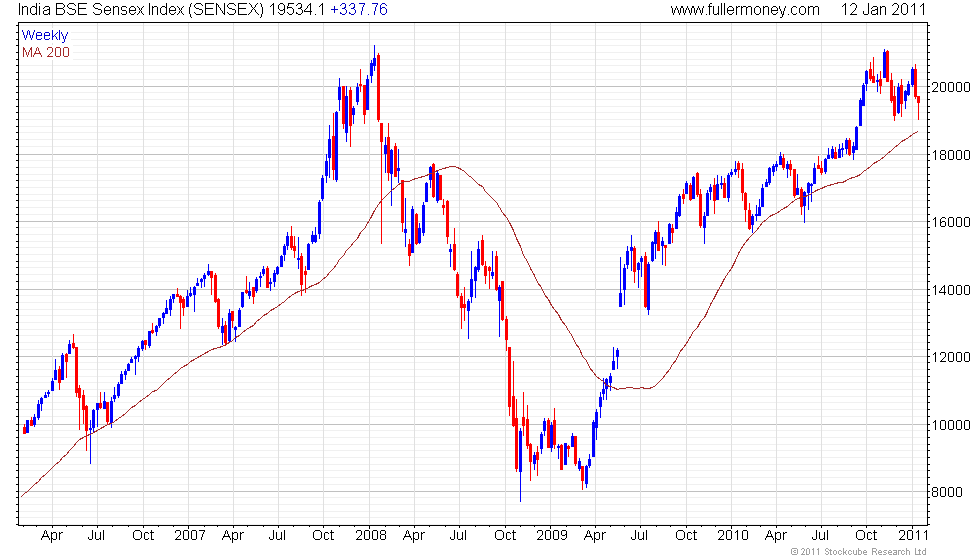This screenshot has width=980, height=560.
Task: Click the '18000' y-axis label
Action: 951,155
